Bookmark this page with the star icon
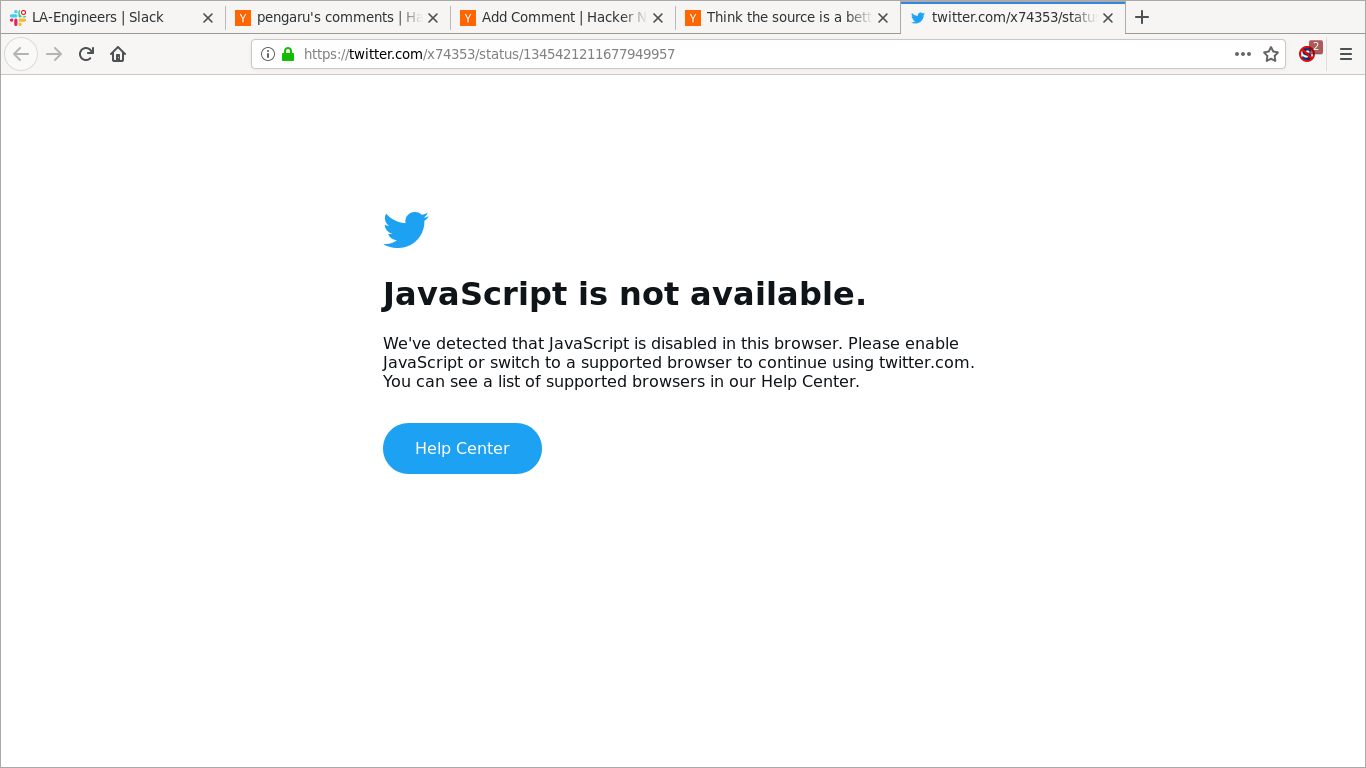Viewport: 1366px width, 768px height. click(x=1271, y=54)
